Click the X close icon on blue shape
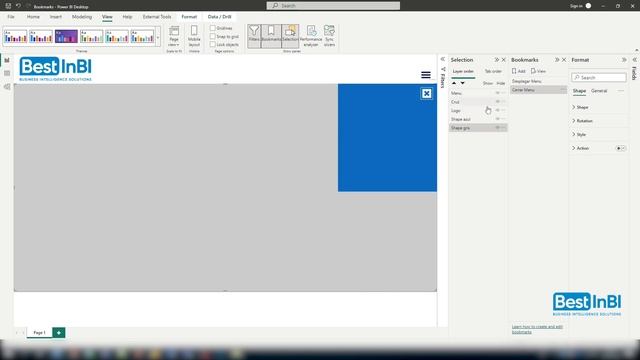 (x=427, y=94)
